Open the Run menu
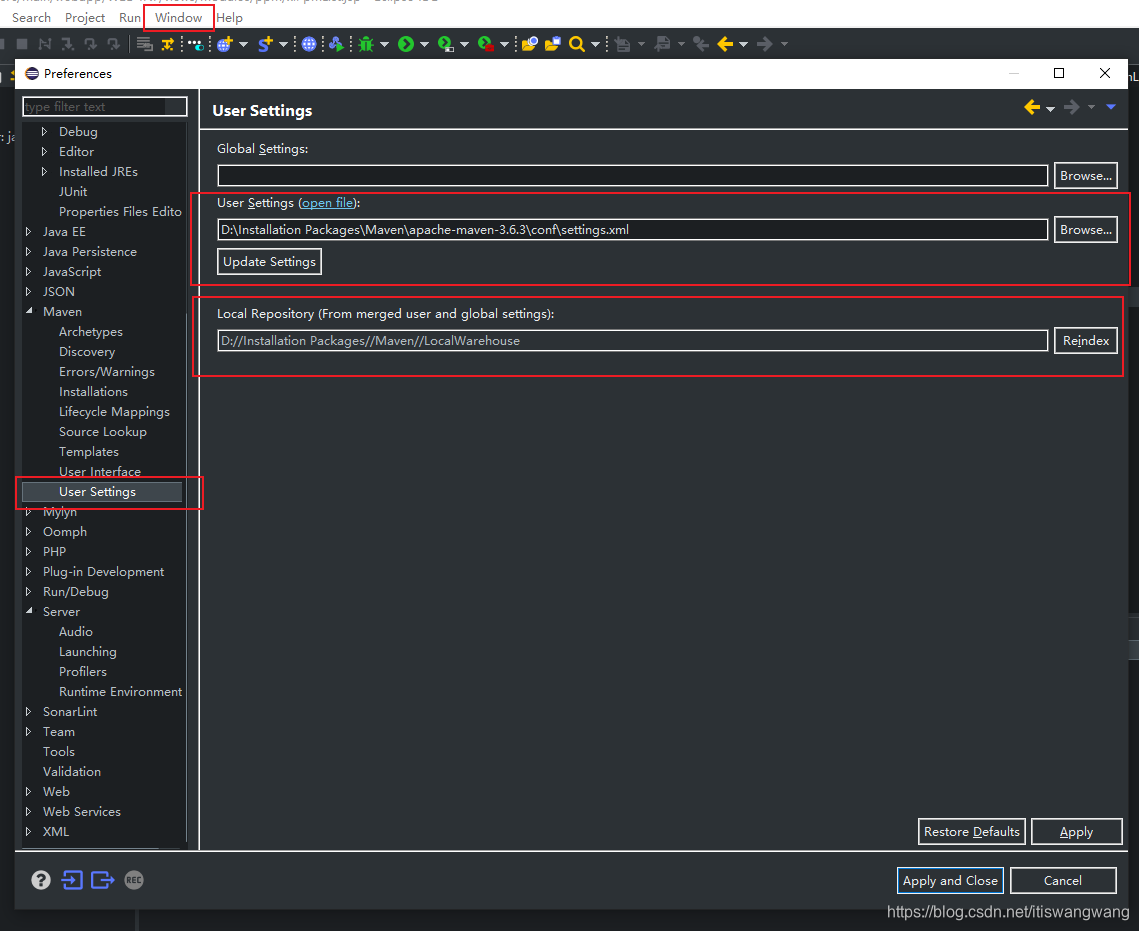The height and width of the screenshot is (931, 1139). pos(130,17)
